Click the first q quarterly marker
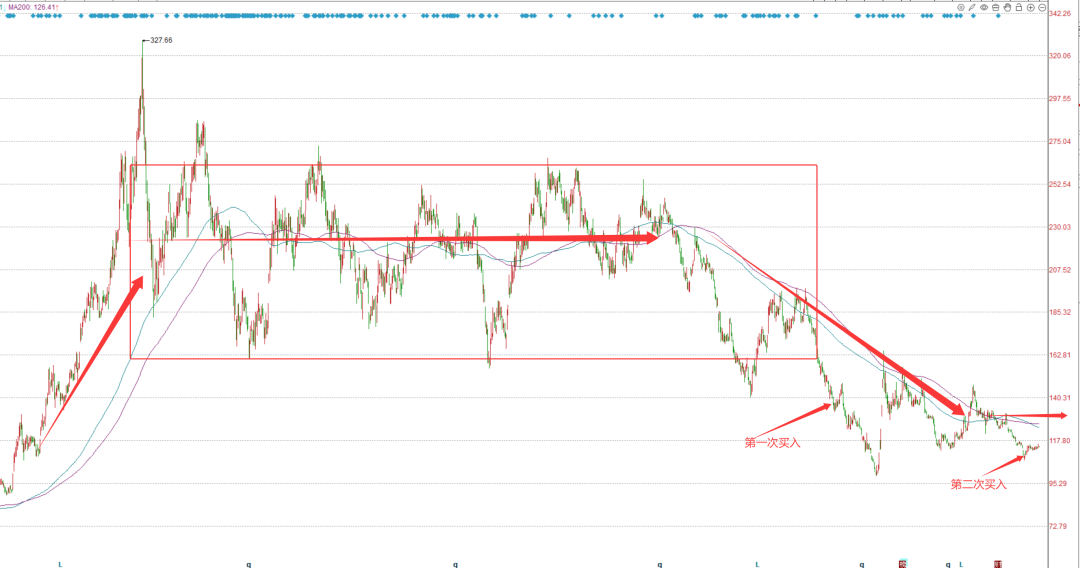Viewport: 1080px width, 568px height. 249,565
